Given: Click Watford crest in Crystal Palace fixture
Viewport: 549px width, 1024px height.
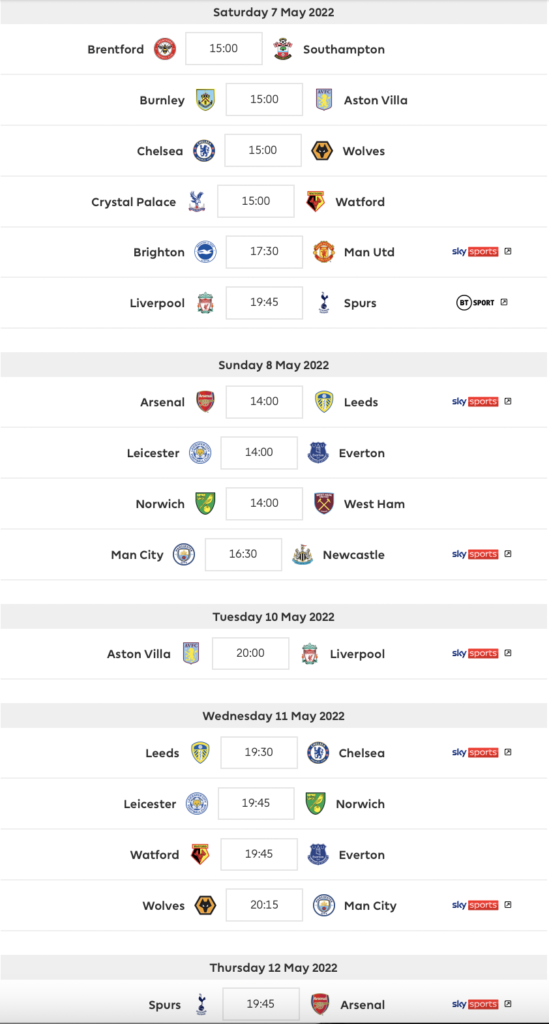Looking at the screenshot, I should pyautogui.click(x=315, y=202).
